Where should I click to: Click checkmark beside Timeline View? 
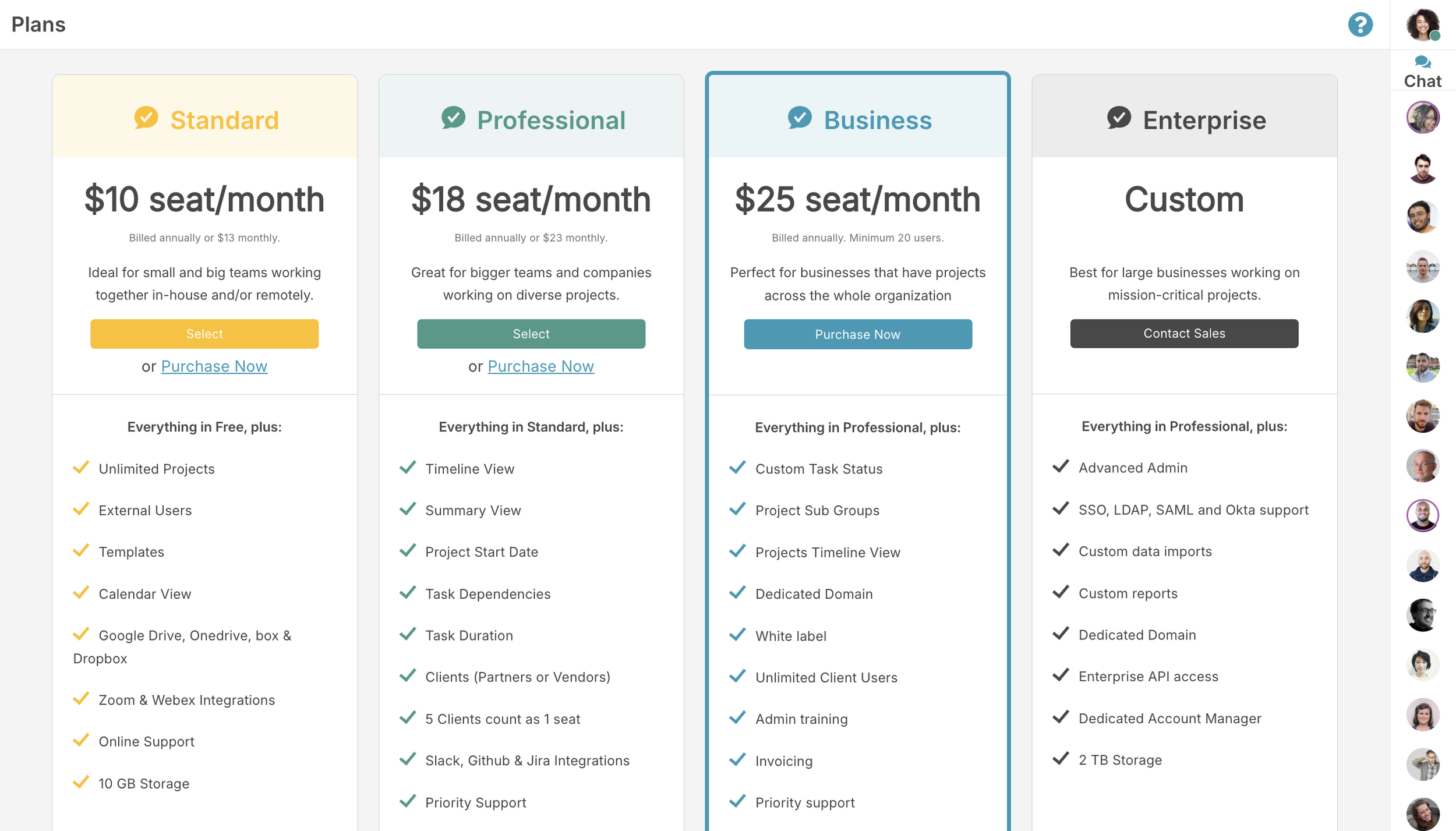point(408,468)
